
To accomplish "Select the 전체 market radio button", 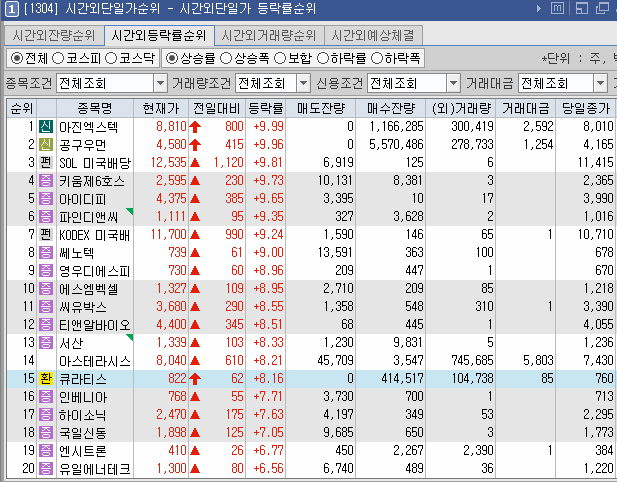I will coord(17,59).
